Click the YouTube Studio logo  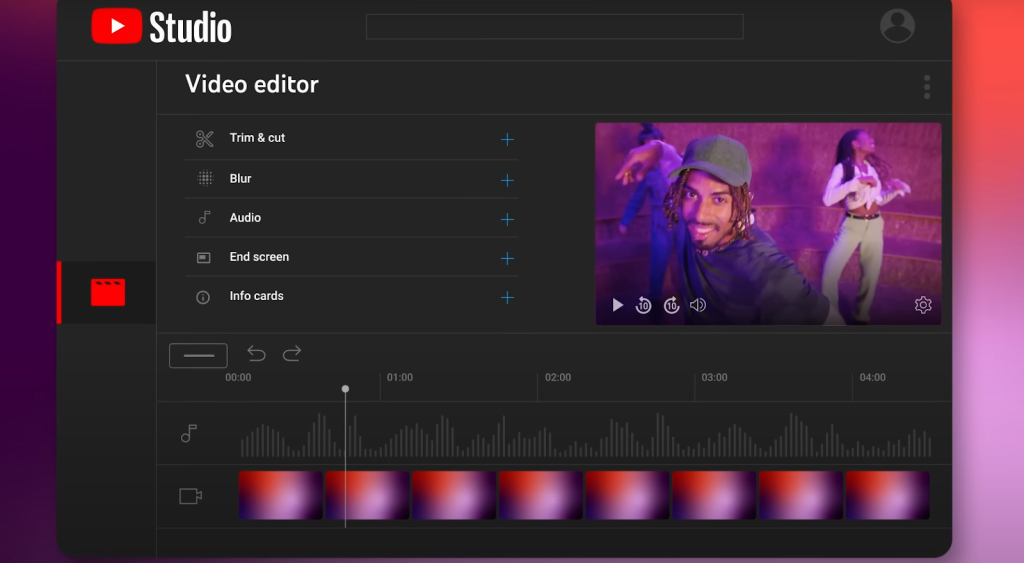(x=161, y=27)
